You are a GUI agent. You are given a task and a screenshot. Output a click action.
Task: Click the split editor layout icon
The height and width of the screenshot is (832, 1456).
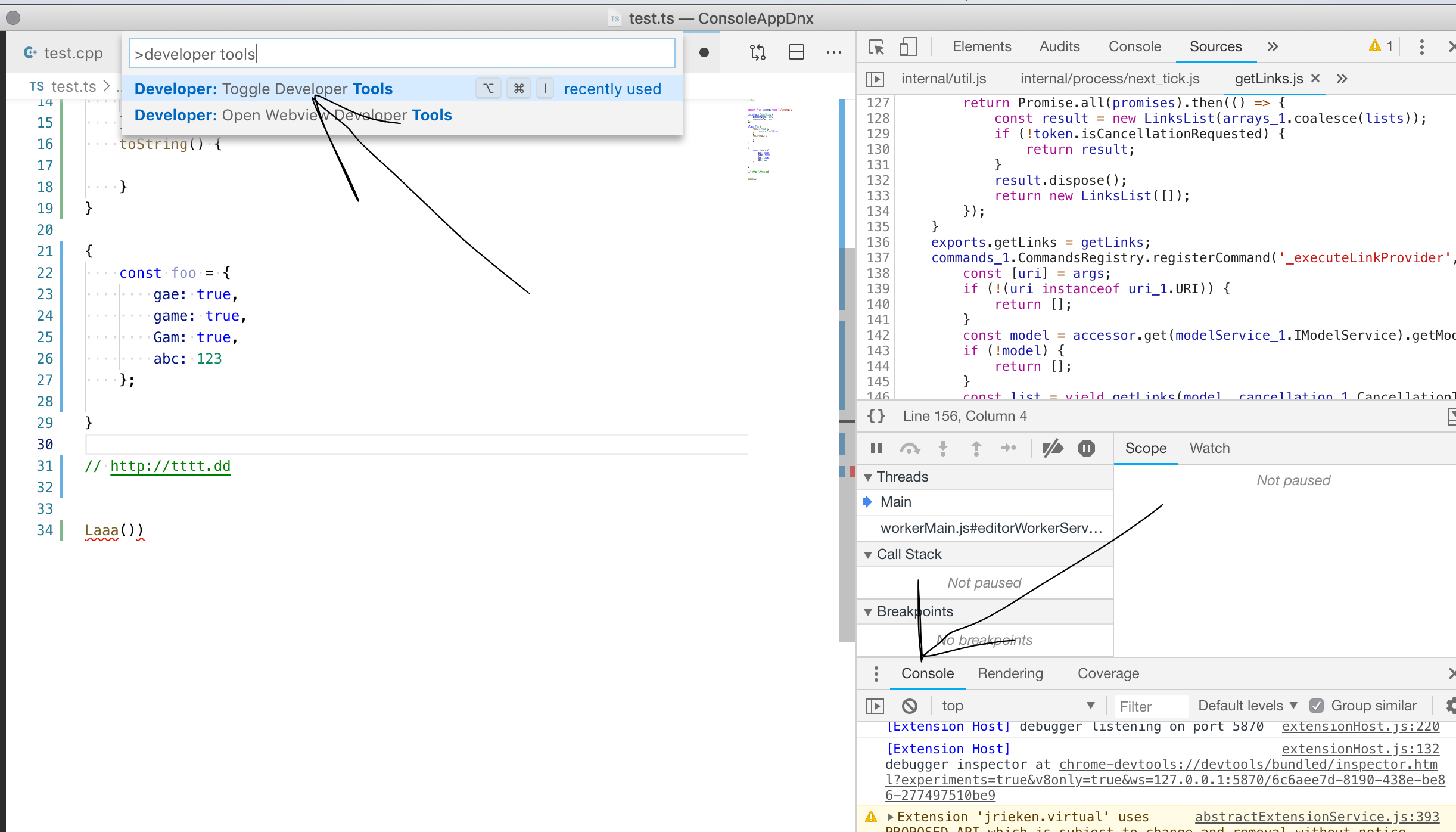coord(796,52)
